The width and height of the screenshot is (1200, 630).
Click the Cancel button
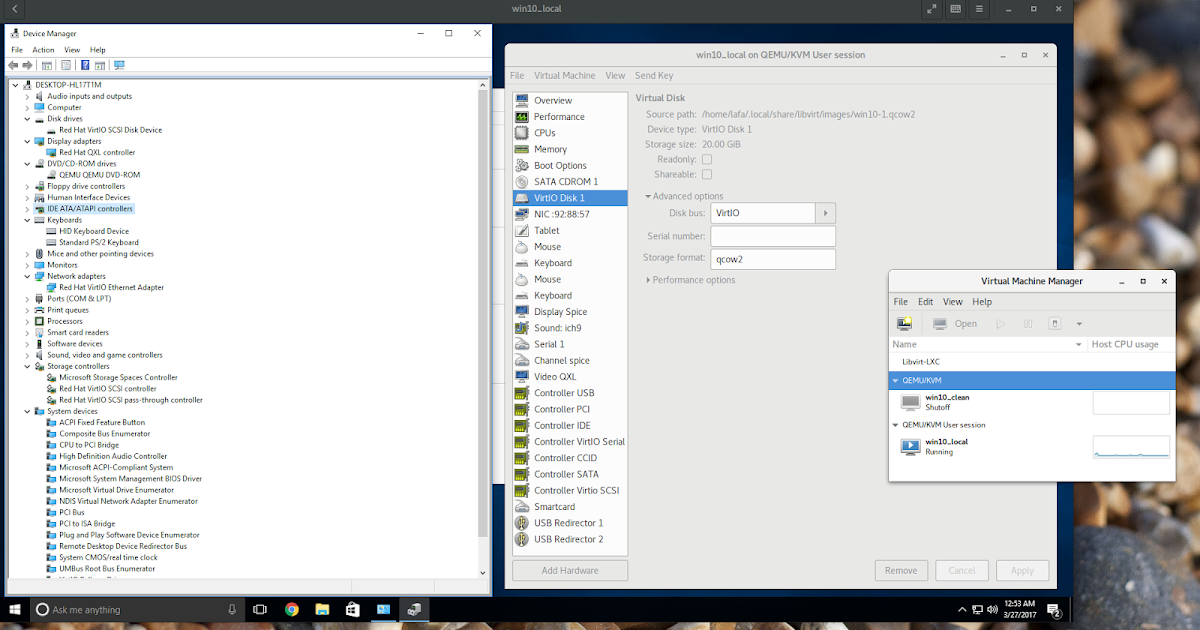962,570
